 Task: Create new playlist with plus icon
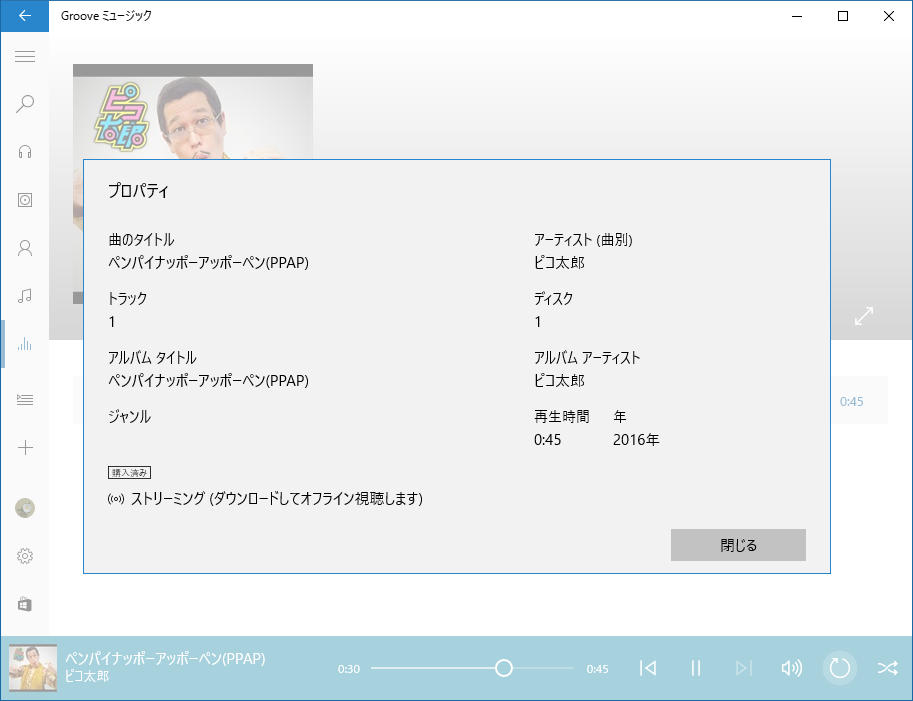pyautogui.click(x=24, y=448)
